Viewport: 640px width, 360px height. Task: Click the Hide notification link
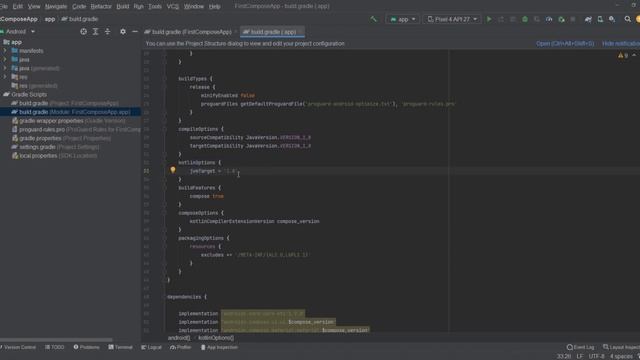[621, 44]
